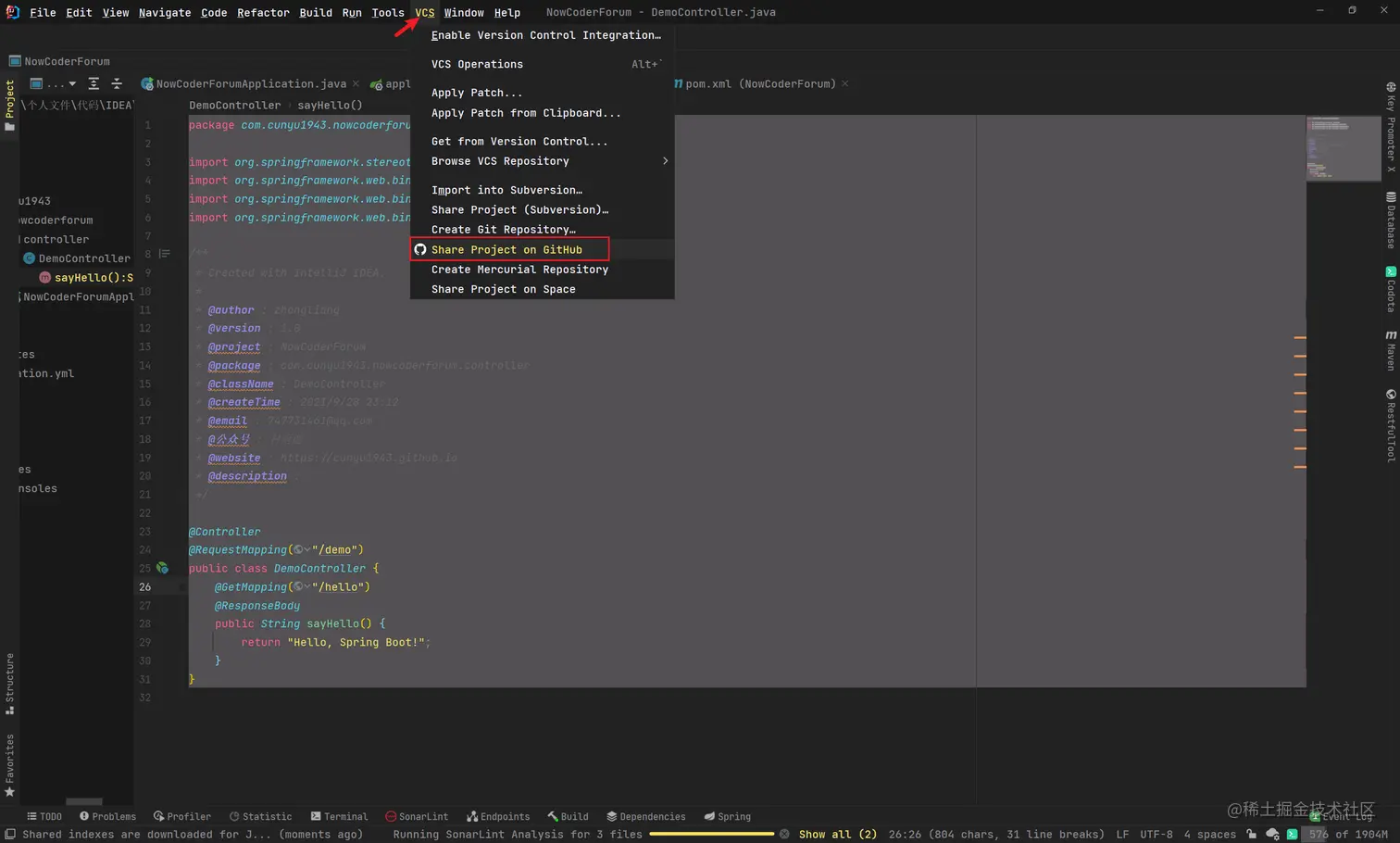
Task: Cancel the SonarLint analysis progress
Action: (784, 834)
